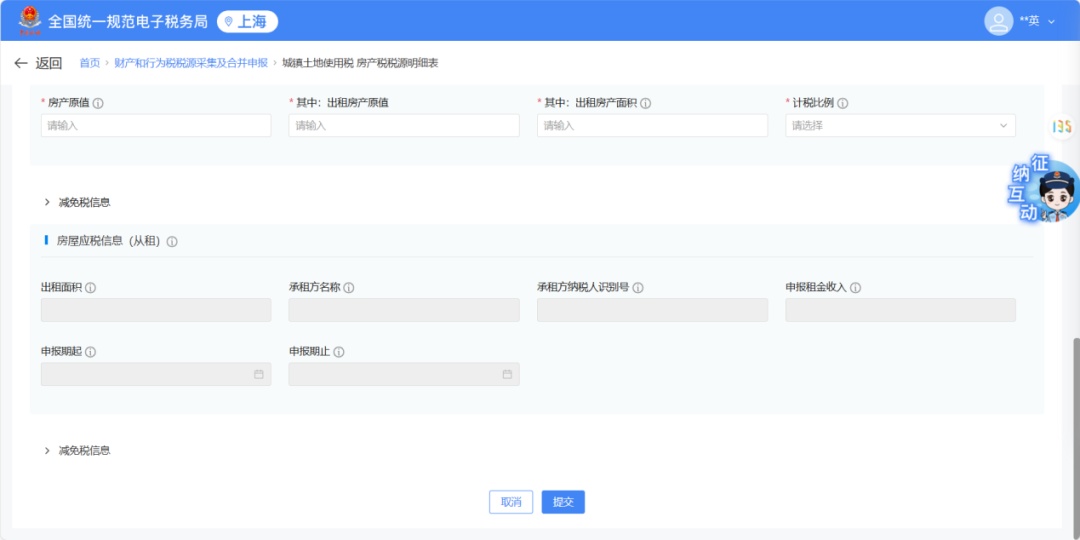Viewport: 1080px width, 540px height.
Task: Click the 提交 button
Action: 563,502
